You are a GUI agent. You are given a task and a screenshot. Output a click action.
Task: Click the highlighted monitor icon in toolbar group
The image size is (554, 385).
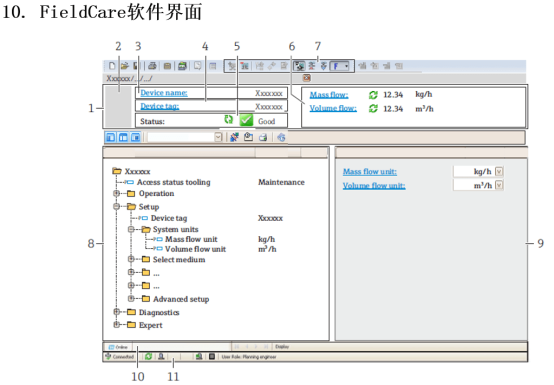click(299, 66)
